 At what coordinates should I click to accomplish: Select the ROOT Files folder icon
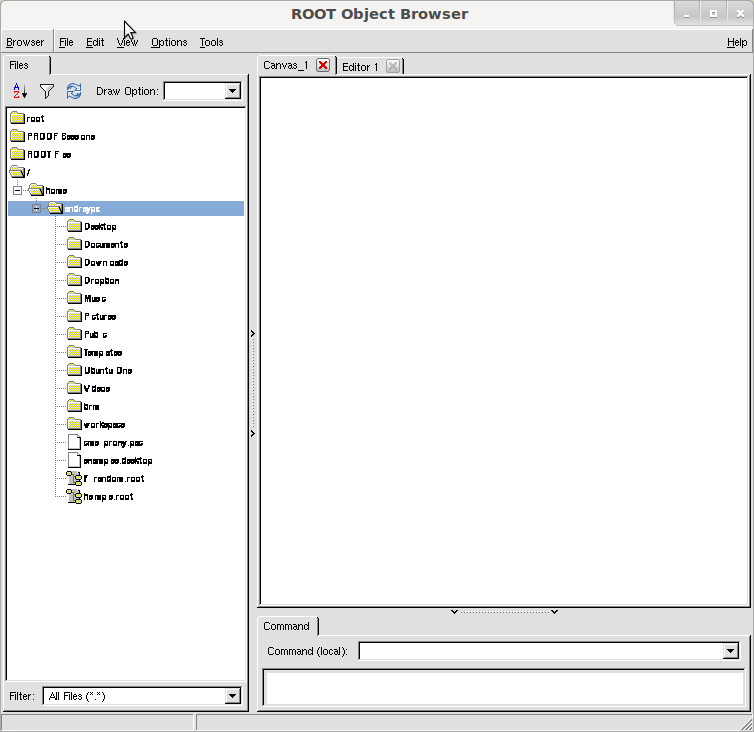(x=17, y=154)
